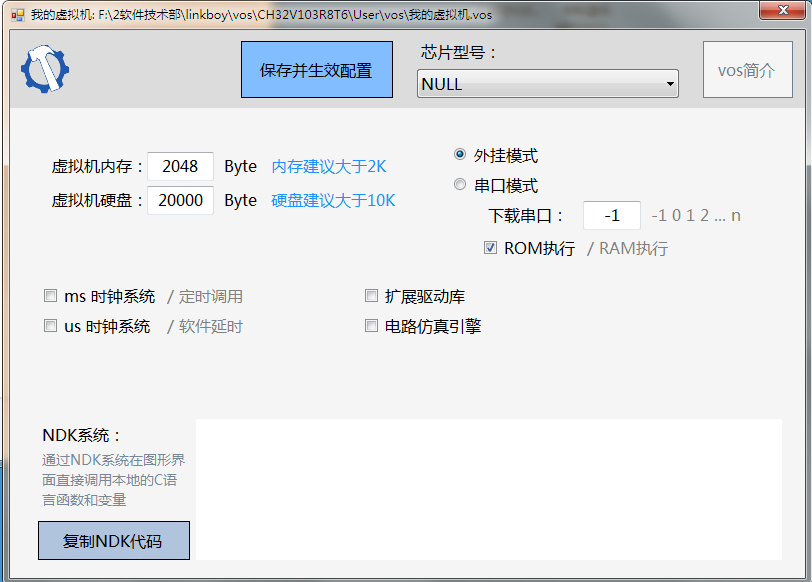Click the / 定时调用 label

pyautogui.click(x=205, y=296)
